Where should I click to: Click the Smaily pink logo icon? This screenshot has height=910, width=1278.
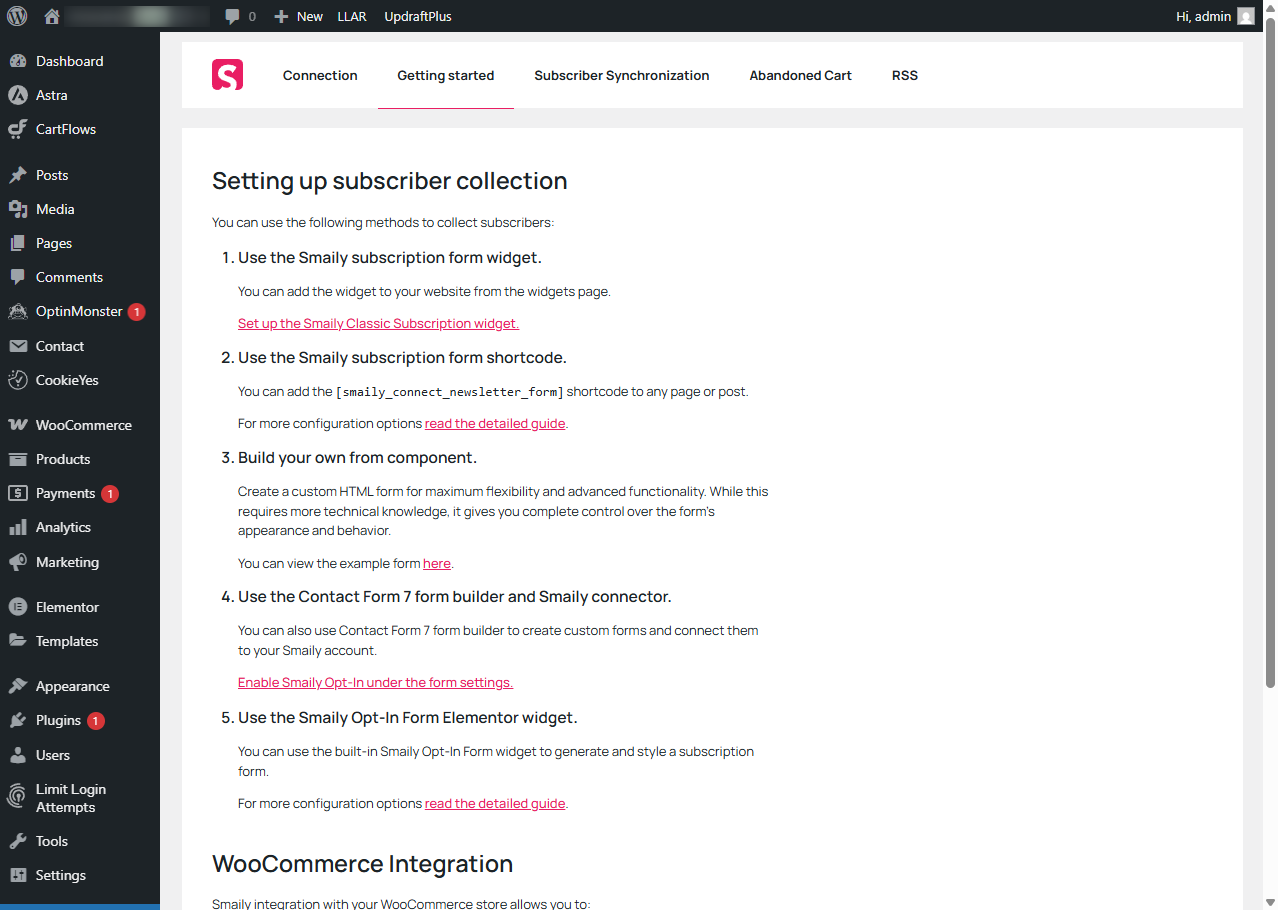227,75
